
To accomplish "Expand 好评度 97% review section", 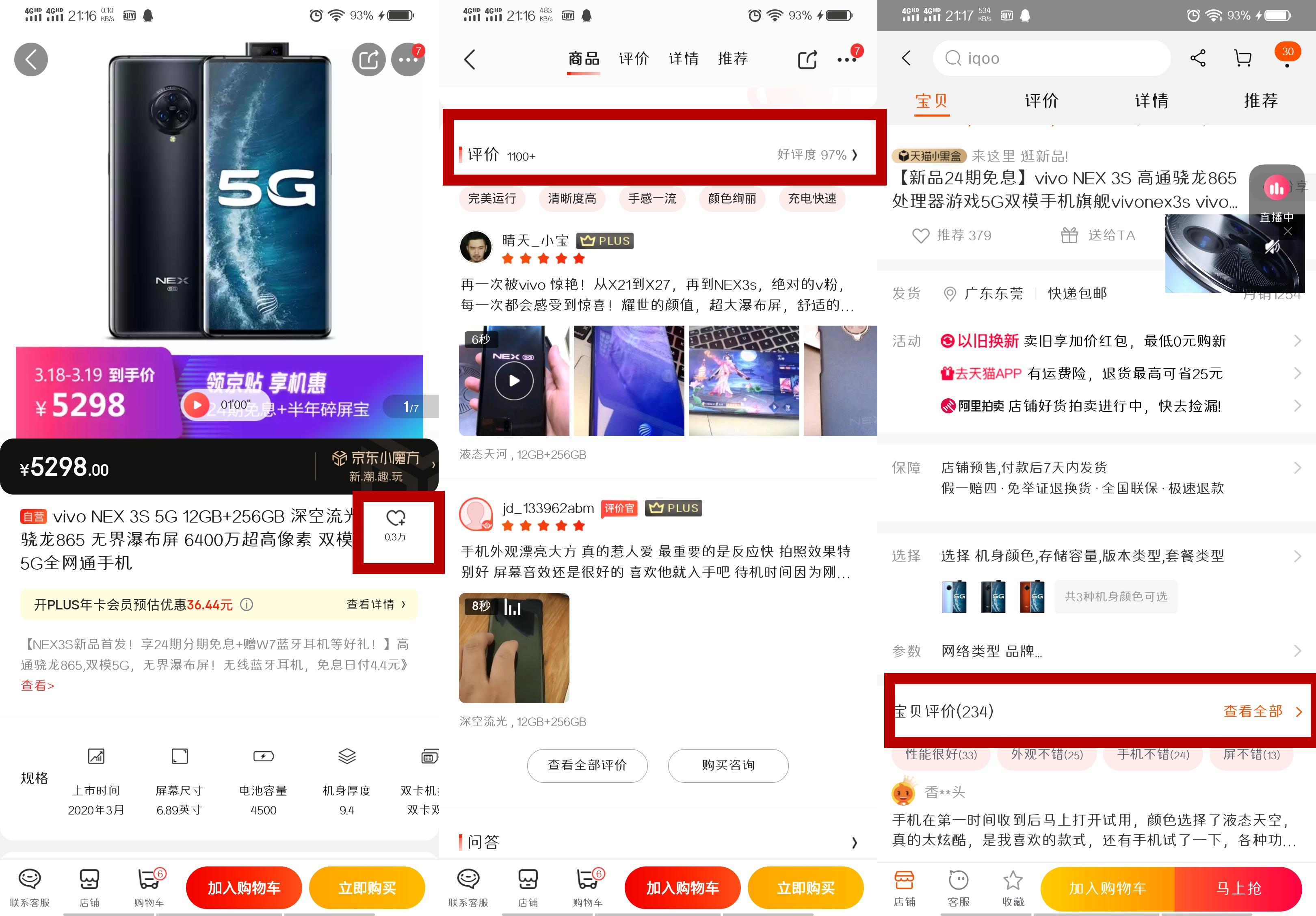I will click(x=818, y=155).
